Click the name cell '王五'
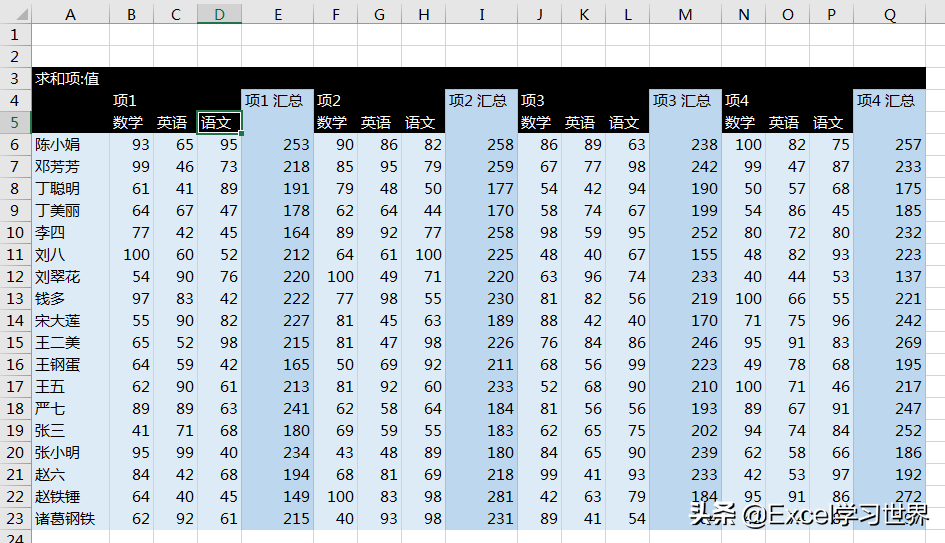 click(x=71, y=386)
